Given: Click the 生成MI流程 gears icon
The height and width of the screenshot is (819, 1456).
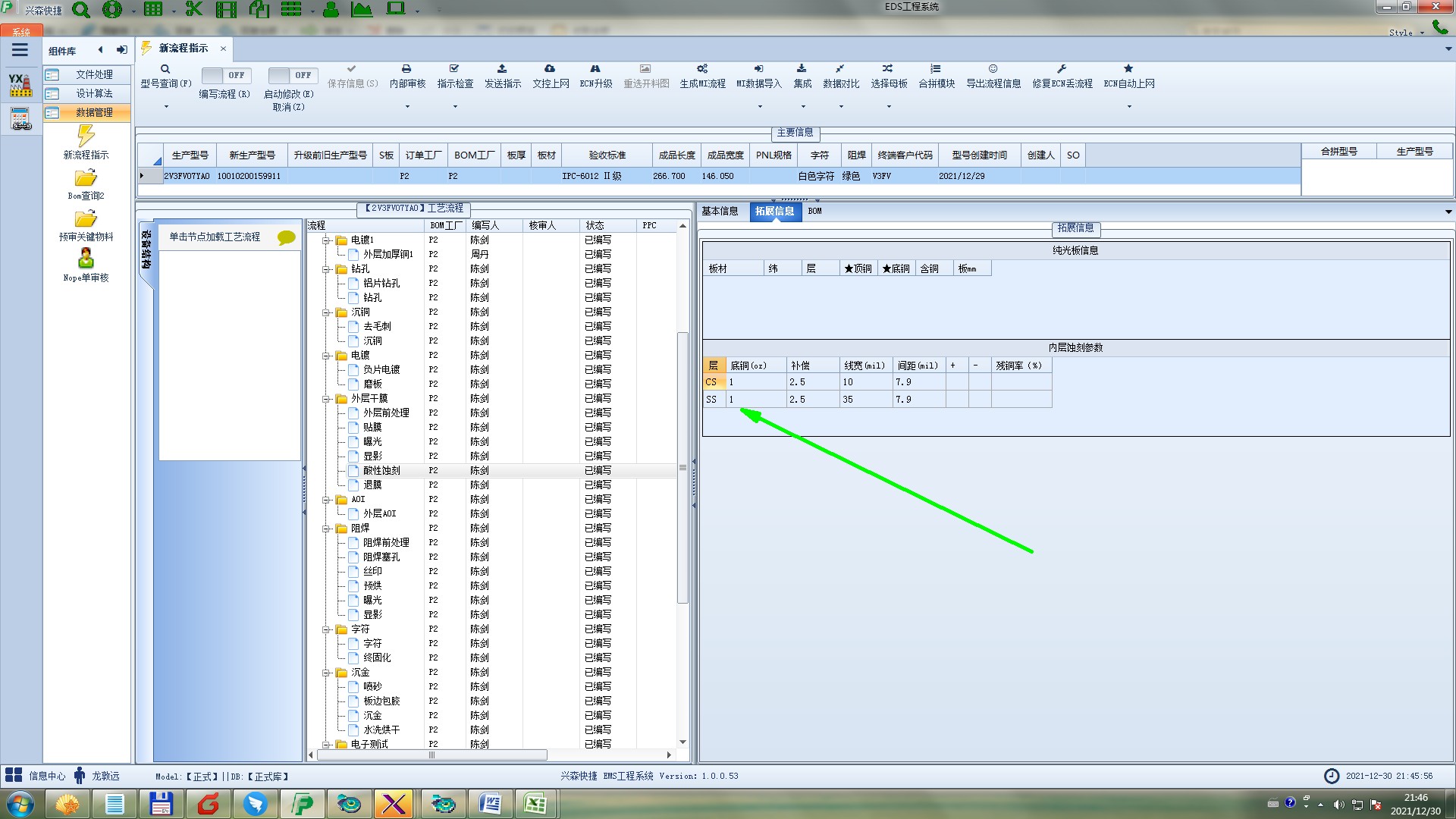Looking at the screenshot, I should pyautogui.click(x=702, y=69).
